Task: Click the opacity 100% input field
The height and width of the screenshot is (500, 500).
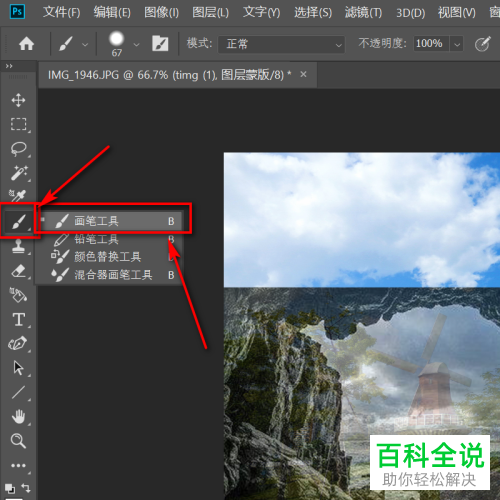Action: pos(431,44)
